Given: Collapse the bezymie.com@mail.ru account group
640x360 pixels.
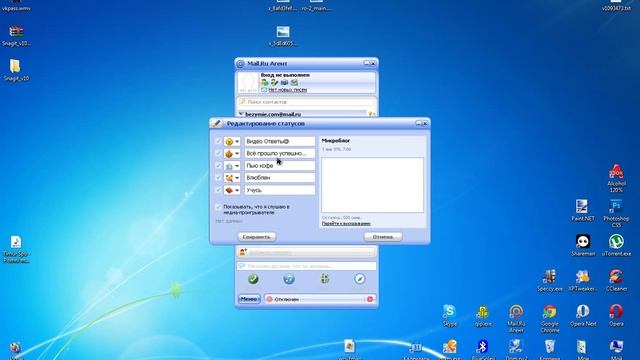Looking at the screenshot, I should [x=241, y=114].
